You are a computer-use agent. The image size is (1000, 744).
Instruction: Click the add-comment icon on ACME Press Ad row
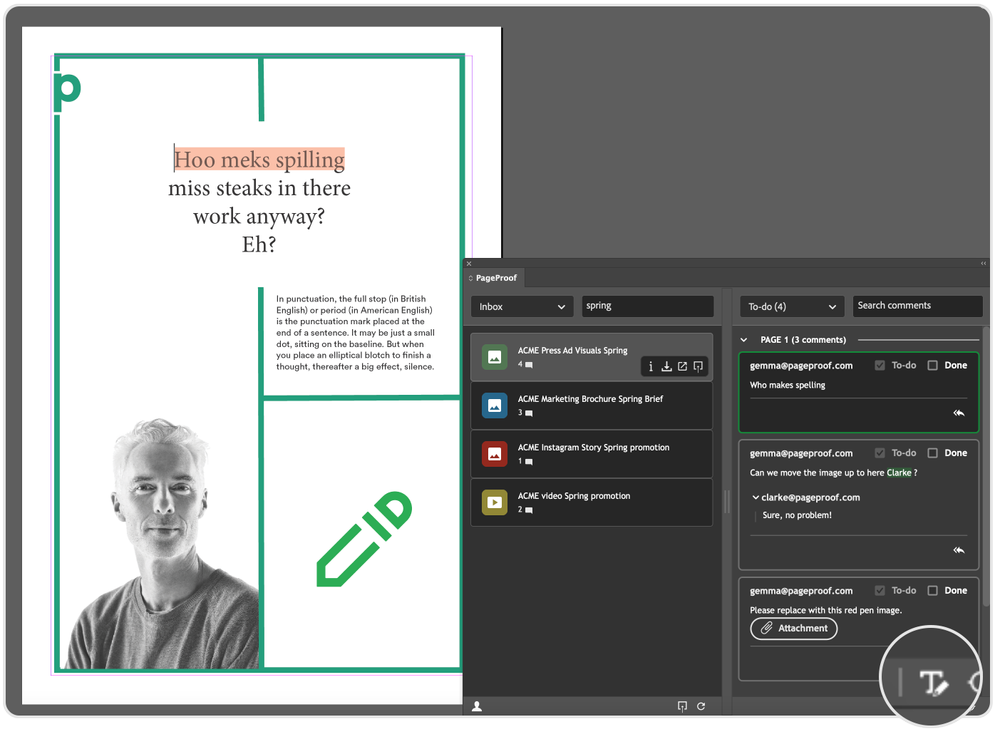point(698,367)
